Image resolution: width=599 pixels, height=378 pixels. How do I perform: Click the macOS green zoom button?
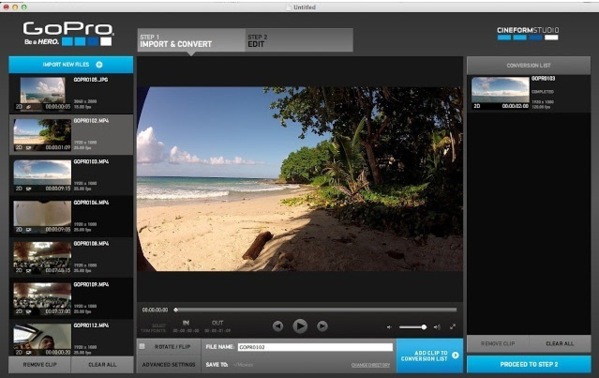click(x=24, y=7)
